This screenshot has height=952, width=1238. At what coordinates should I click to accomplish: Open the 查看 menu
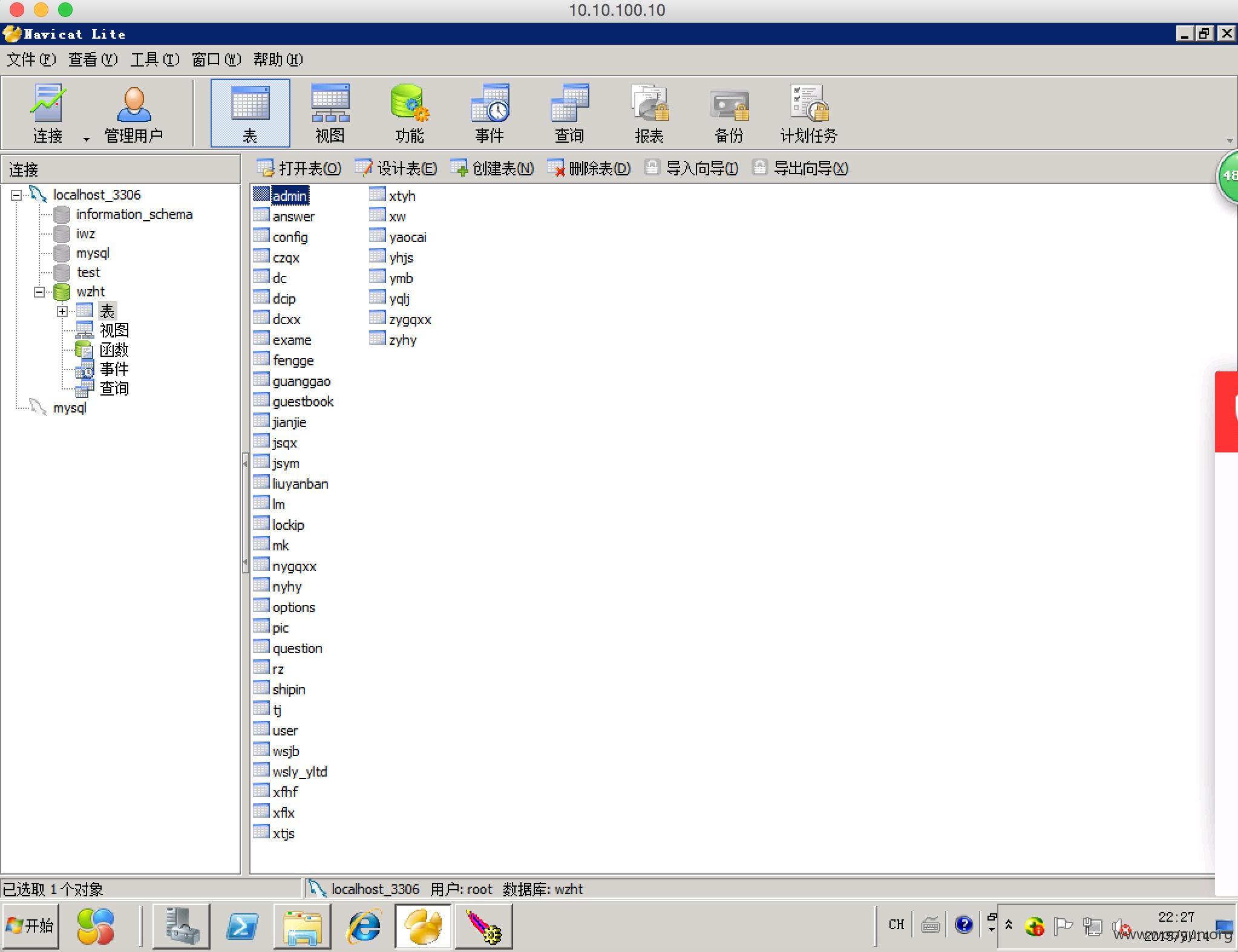pos(93,59)
